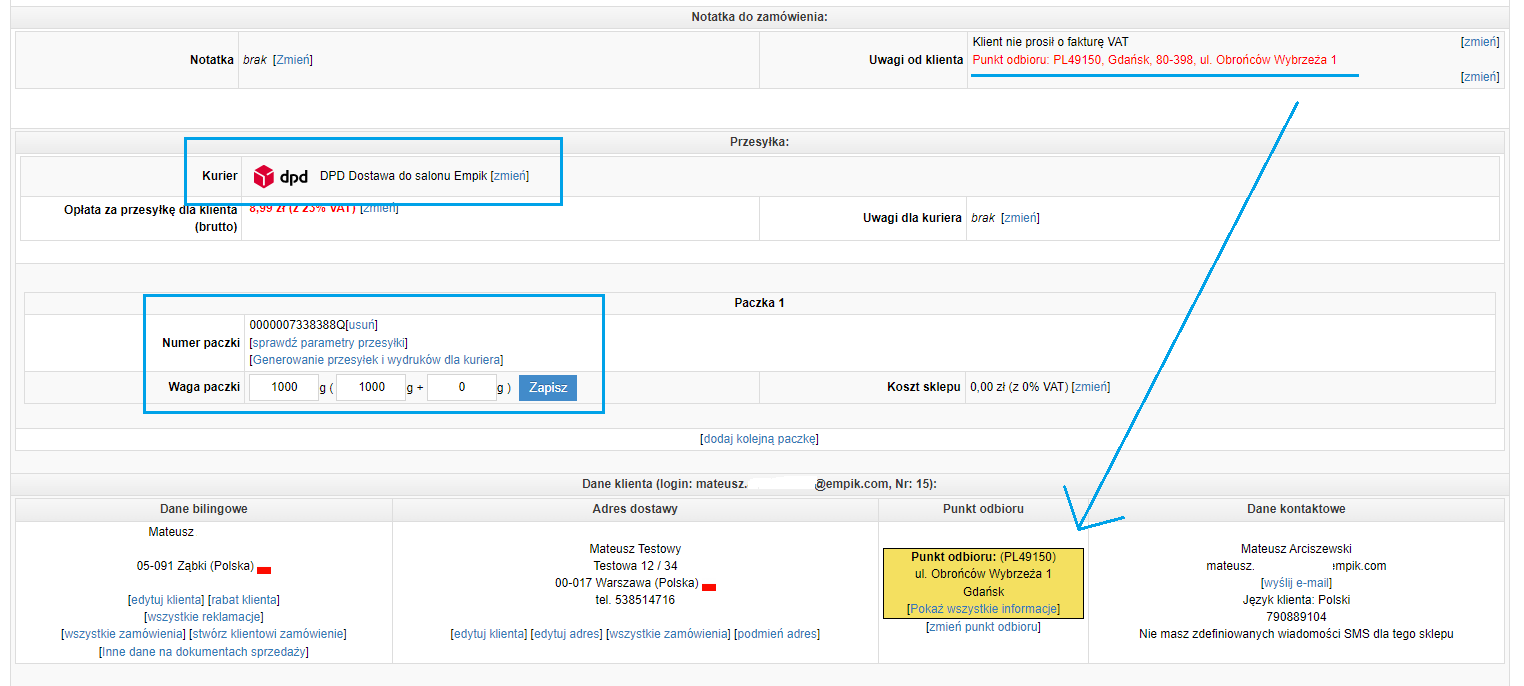The image size is (1524, 686).
Task: Click zmień punkt odbioru link
Action: coord(983,627)
